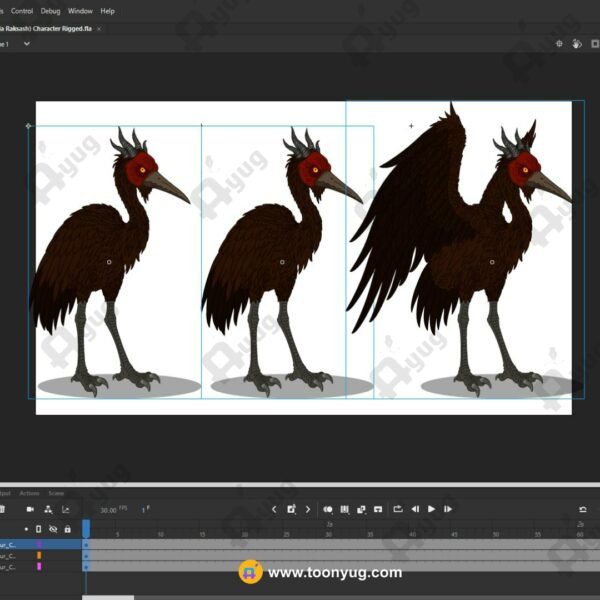The height and width of the screenshot is (600, 600).
Task: Click the edit multiple frames icon
Action: click(x=344, y=509)
